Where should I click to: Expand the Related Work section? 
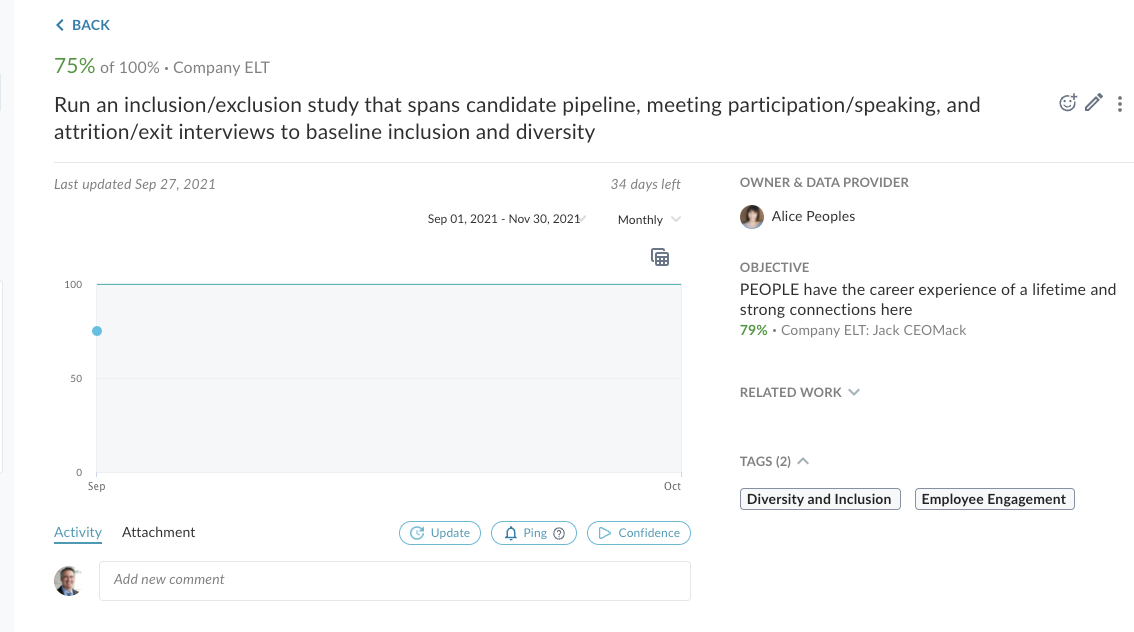pyautogui.click(x=799, y=393)
